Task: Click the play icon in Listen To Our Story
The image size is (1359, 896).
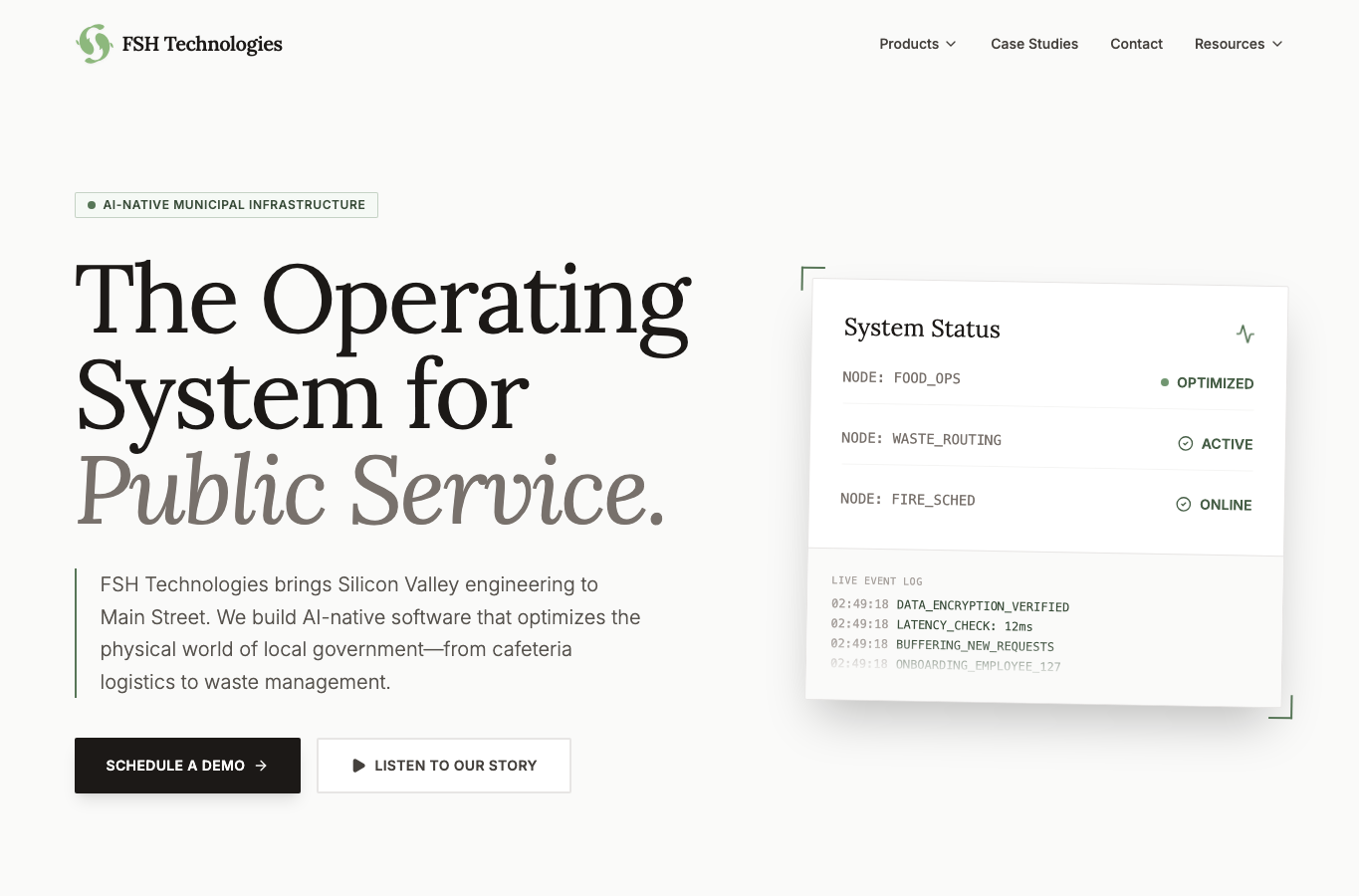Action: click(x=358, y=766)
